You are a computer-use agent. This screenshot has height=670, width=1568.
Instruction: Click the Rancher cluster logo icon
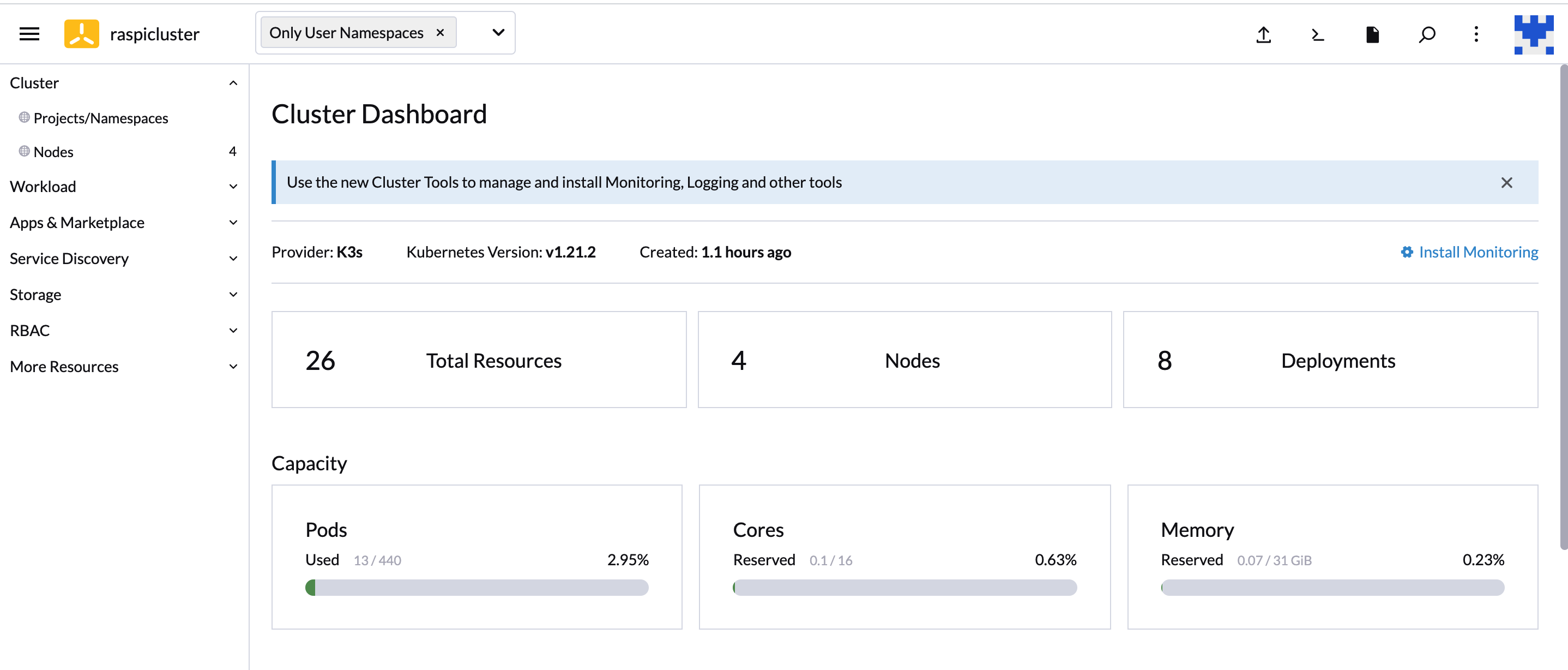82,34
